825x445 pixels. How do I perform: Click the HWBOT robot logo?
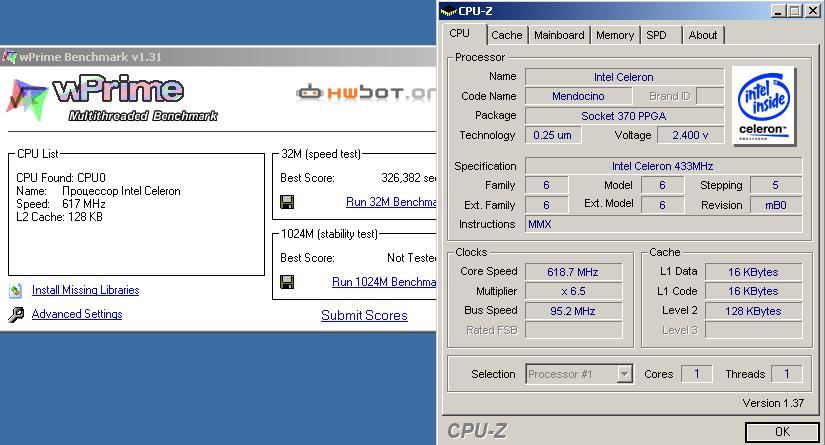tap(308, 92)
